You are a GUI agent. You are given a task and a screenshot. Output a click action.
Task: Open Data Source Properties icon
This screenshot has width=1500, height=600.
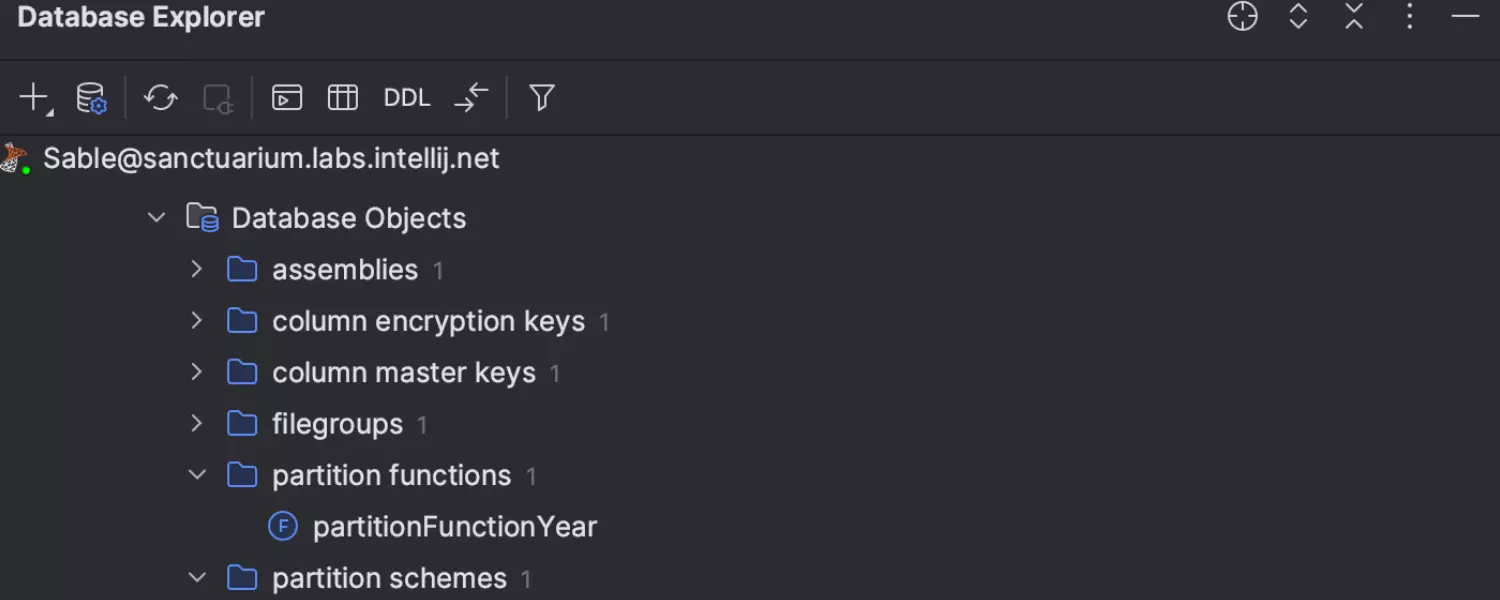(91, 97)
